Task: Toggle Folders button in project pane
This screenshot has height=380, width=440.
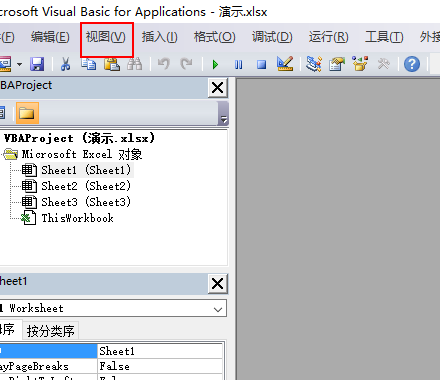Action: pos(27,113)
